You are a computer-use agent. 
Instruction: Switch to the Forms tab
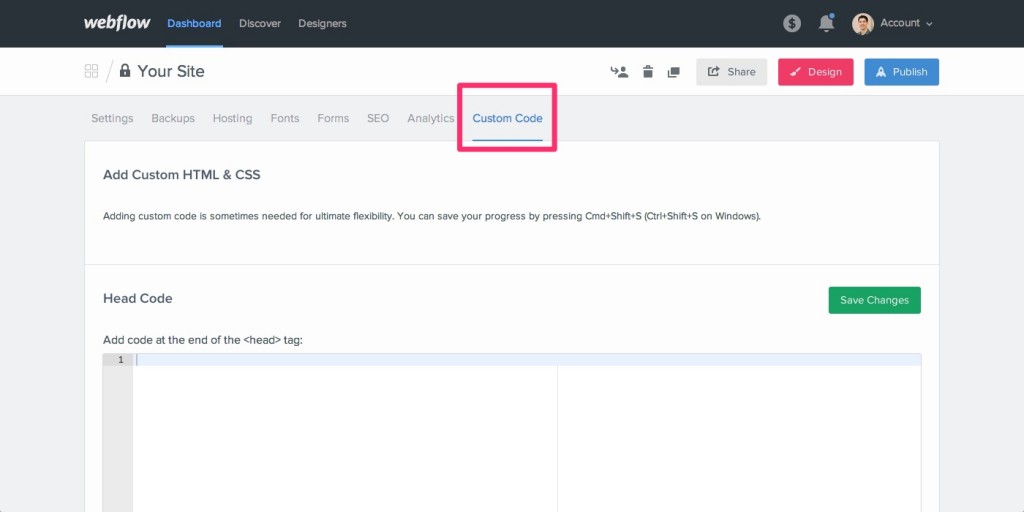coord(333,118)
